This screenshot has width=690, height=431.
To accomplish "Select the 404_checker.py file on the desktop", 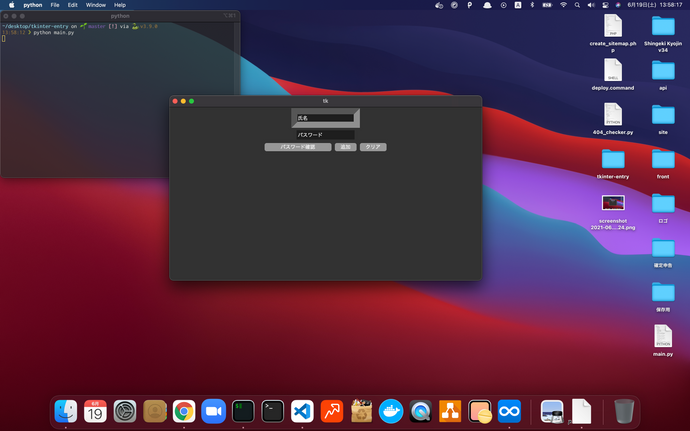I will pyautogui.click(x=613, y=114).
